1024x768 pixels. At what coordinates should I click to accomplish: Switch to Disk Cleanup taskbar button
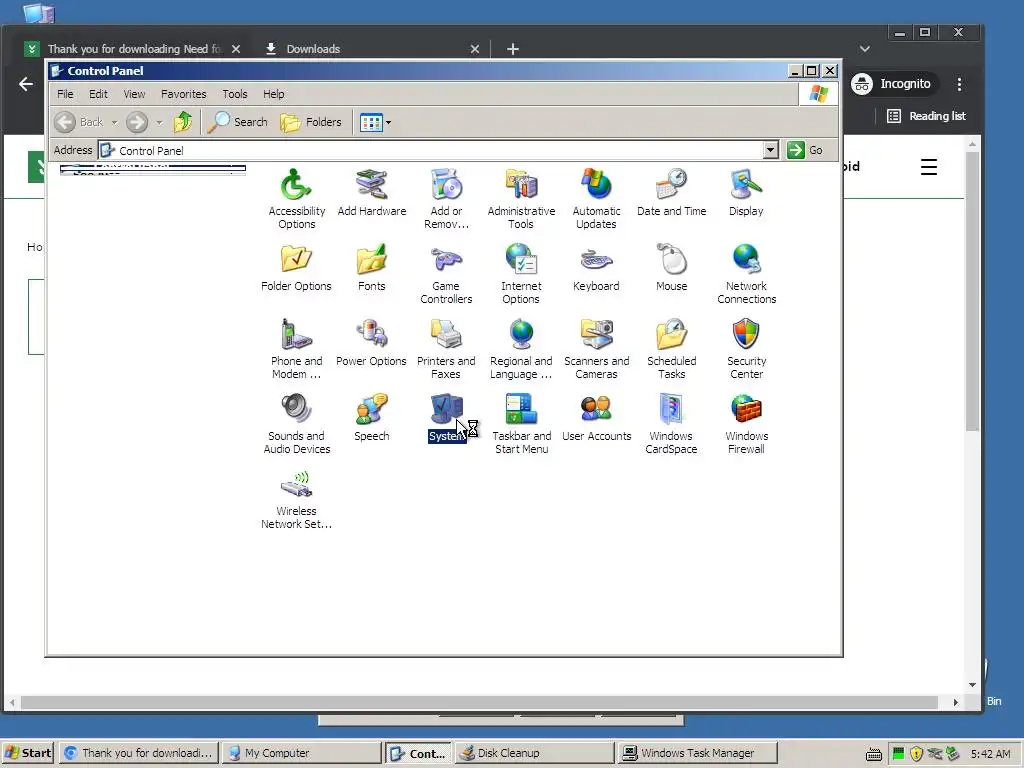(x=534, y=753)
